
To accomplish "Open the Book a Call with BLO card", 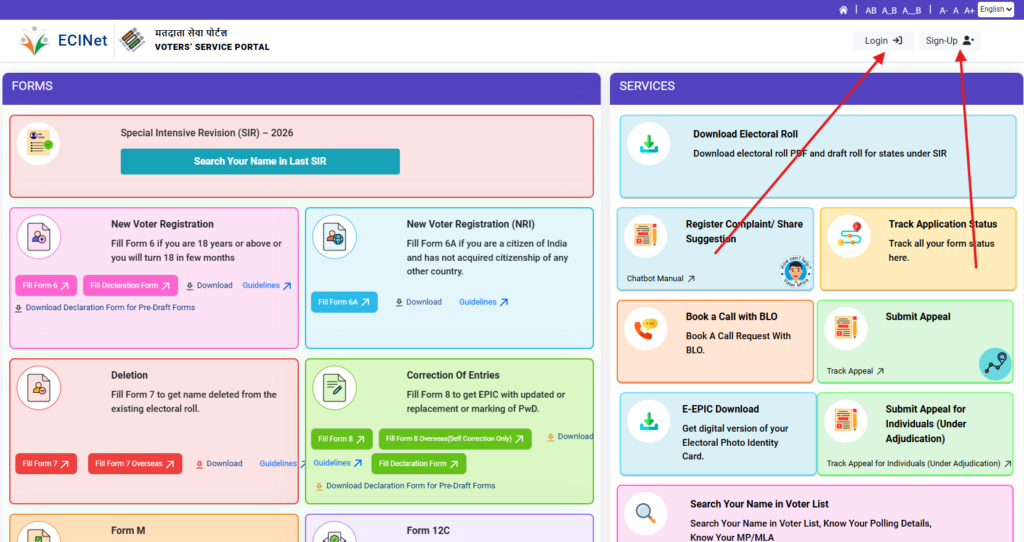I will [x=715, y=342].
